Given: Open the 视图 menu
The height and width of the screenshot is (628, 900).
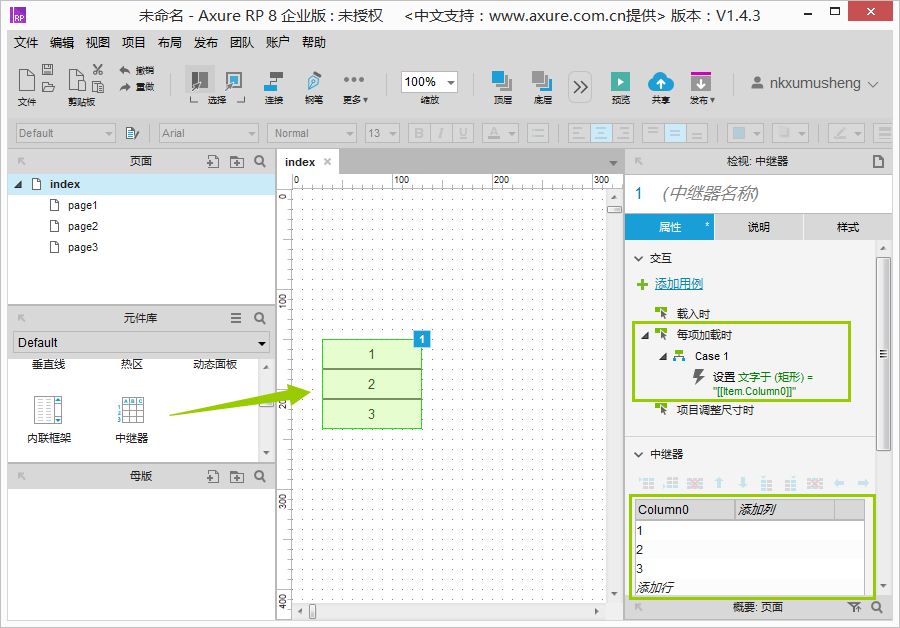Looking at the screenshot, I should pyautogui.click(x=98, y=42).
